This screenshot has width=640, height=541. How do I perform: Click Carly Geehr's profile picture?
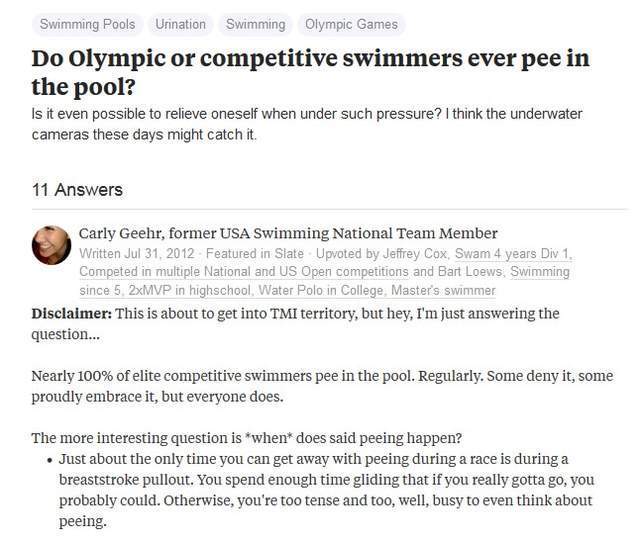(x=51, y=245)
